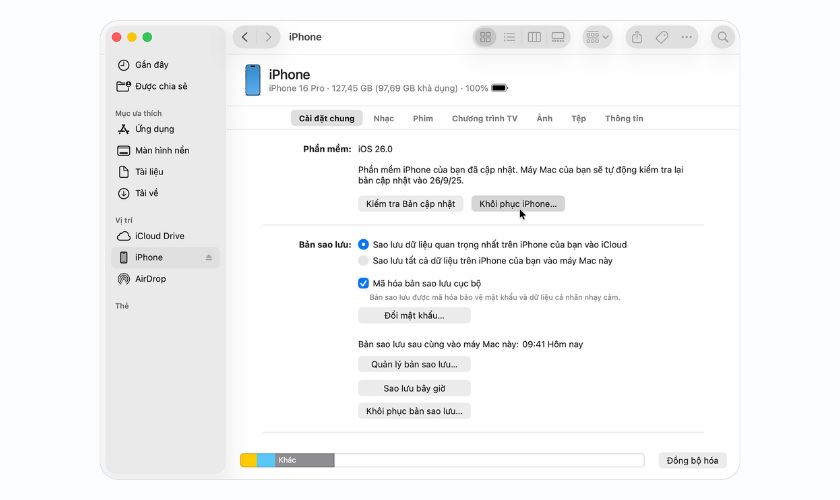
Task: Click the tag icon in toolbar
Action: [662, 37]
